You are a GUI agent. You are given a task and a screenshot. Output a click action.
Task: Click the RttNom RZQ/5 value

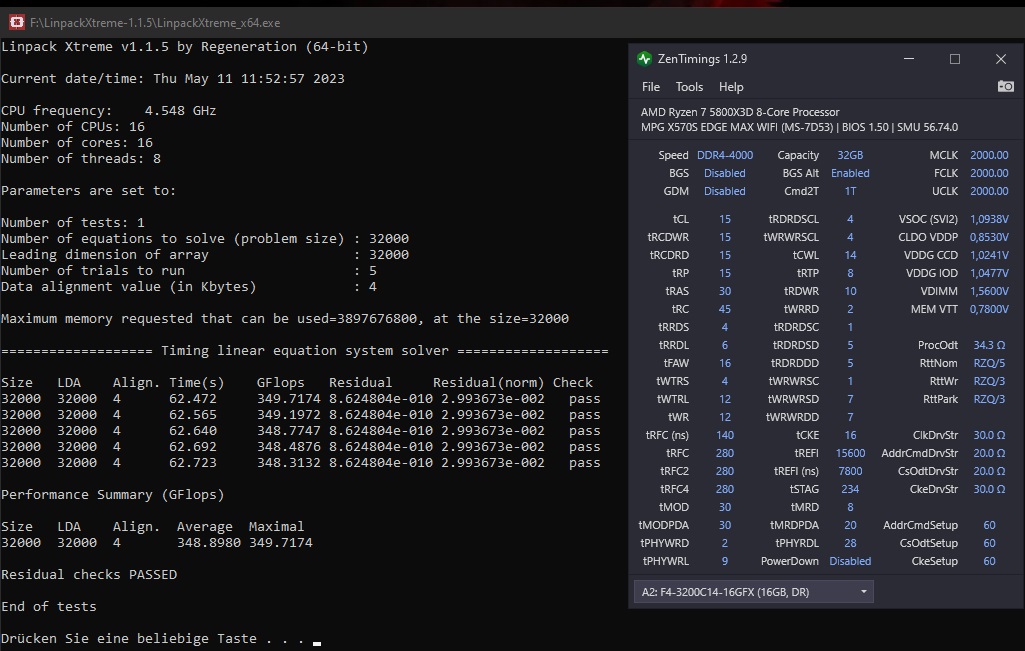point(989,363)
